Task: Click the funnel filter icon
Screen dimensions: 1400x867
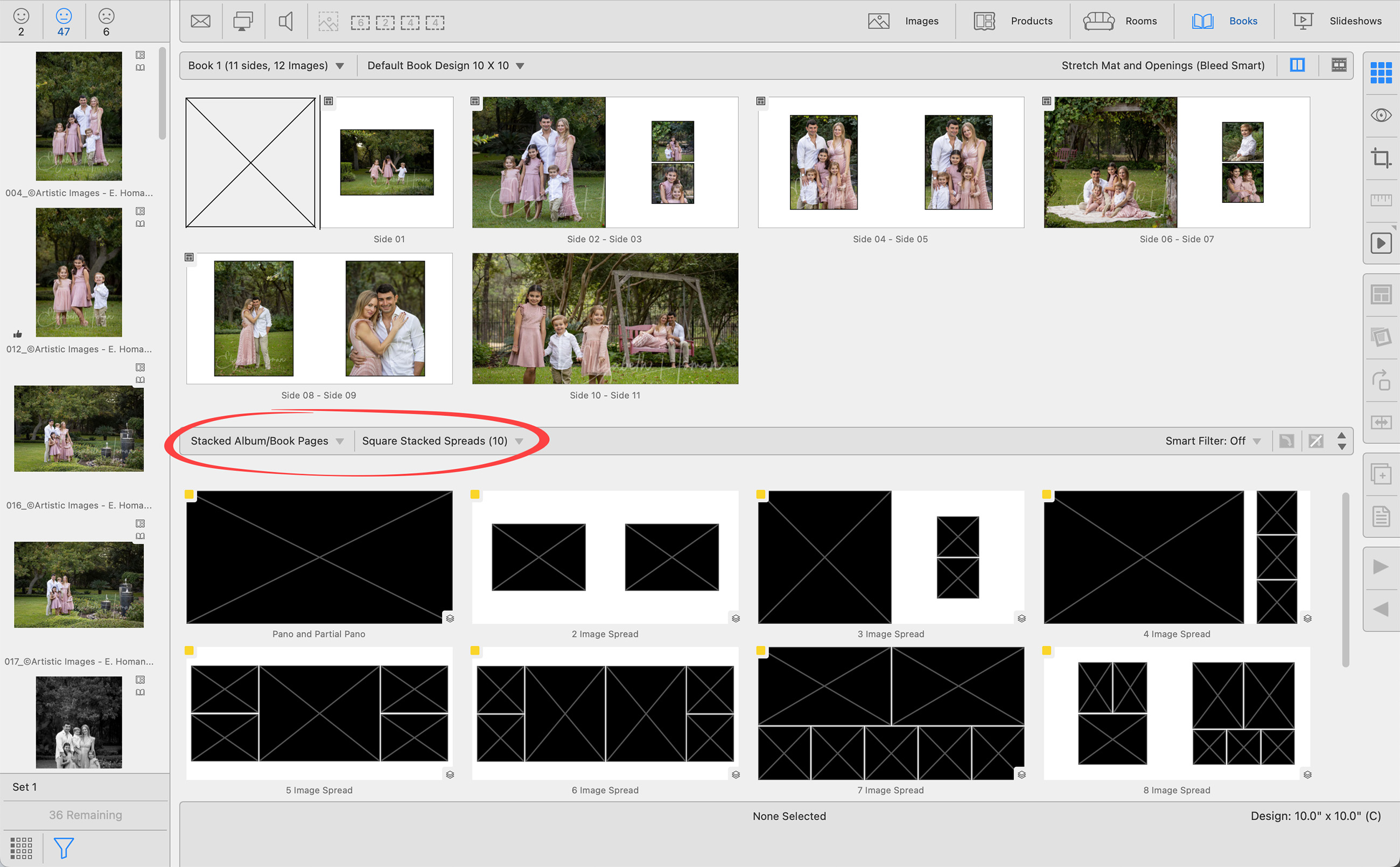Action: 64,848
